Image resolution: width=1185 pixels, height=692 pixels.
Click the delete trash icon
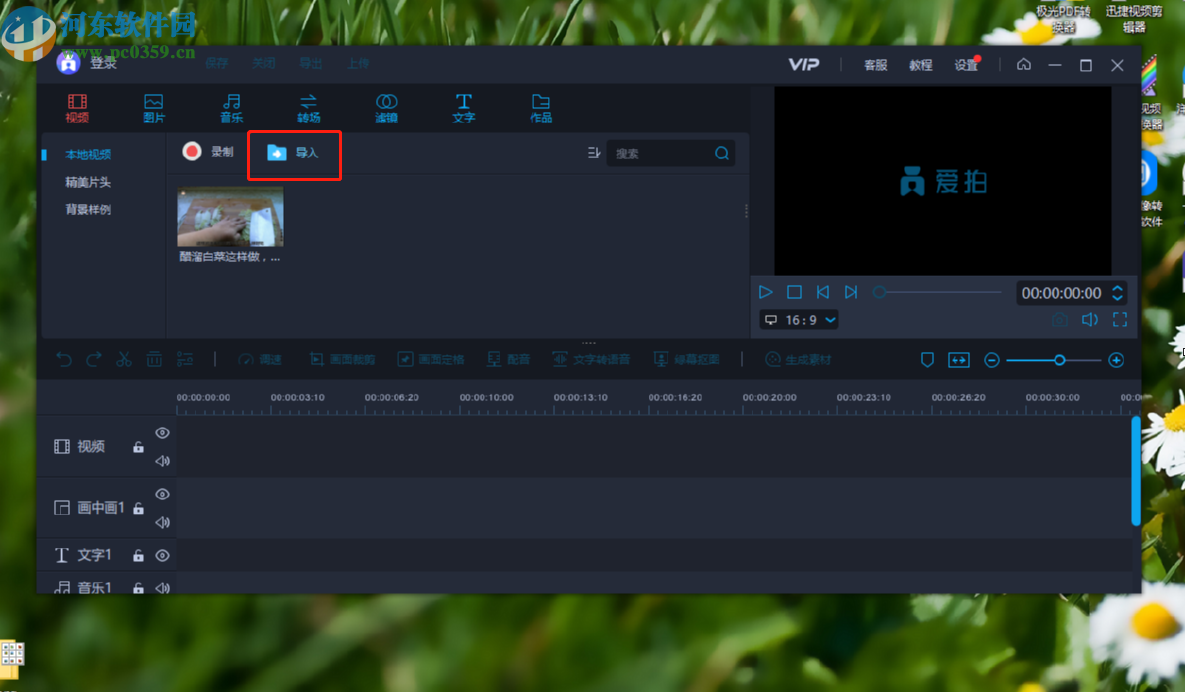[154, 360]
